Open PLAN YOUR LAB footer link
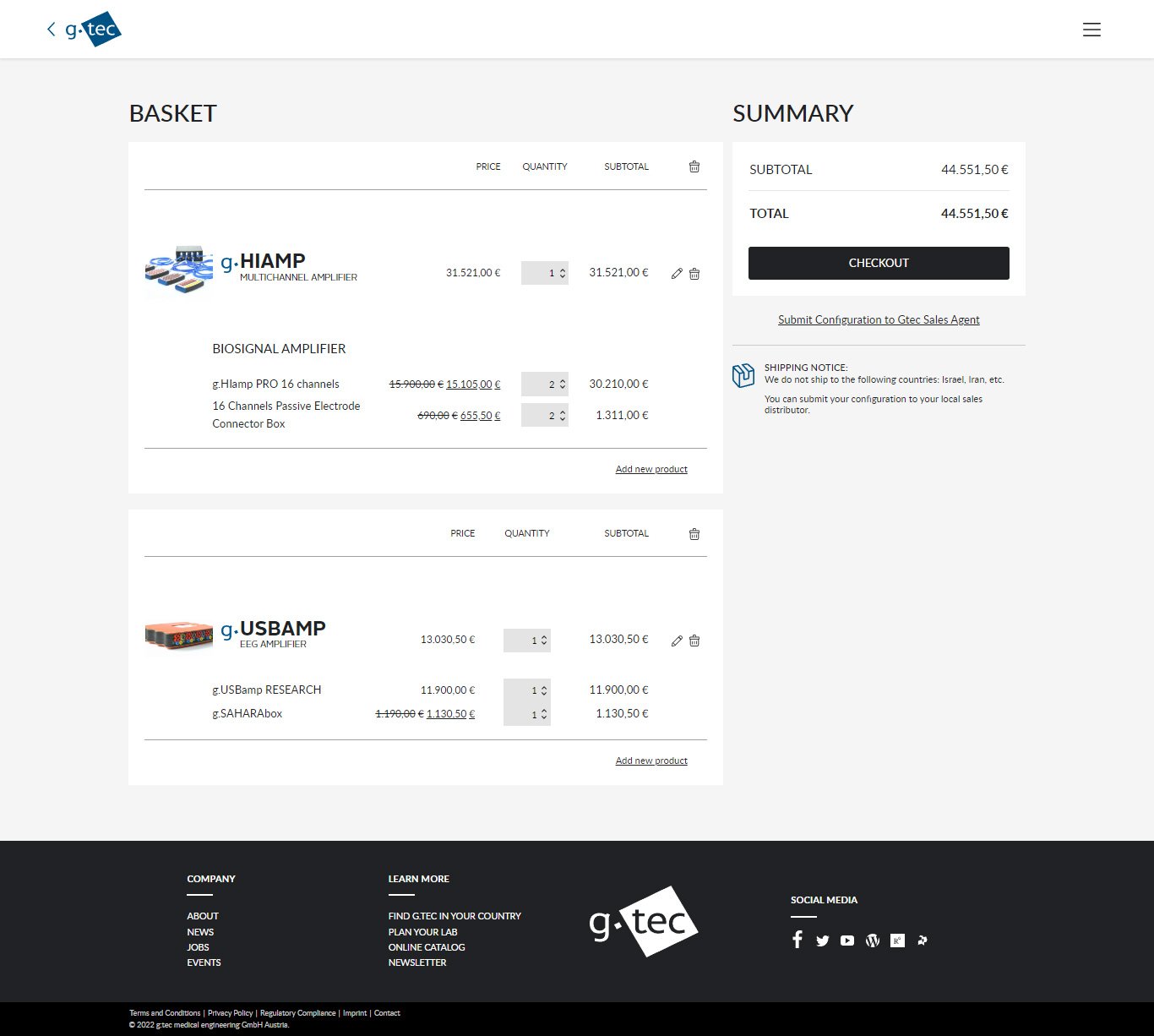The width and height of the screenshot is (1154, 1036). pos(422,932)
